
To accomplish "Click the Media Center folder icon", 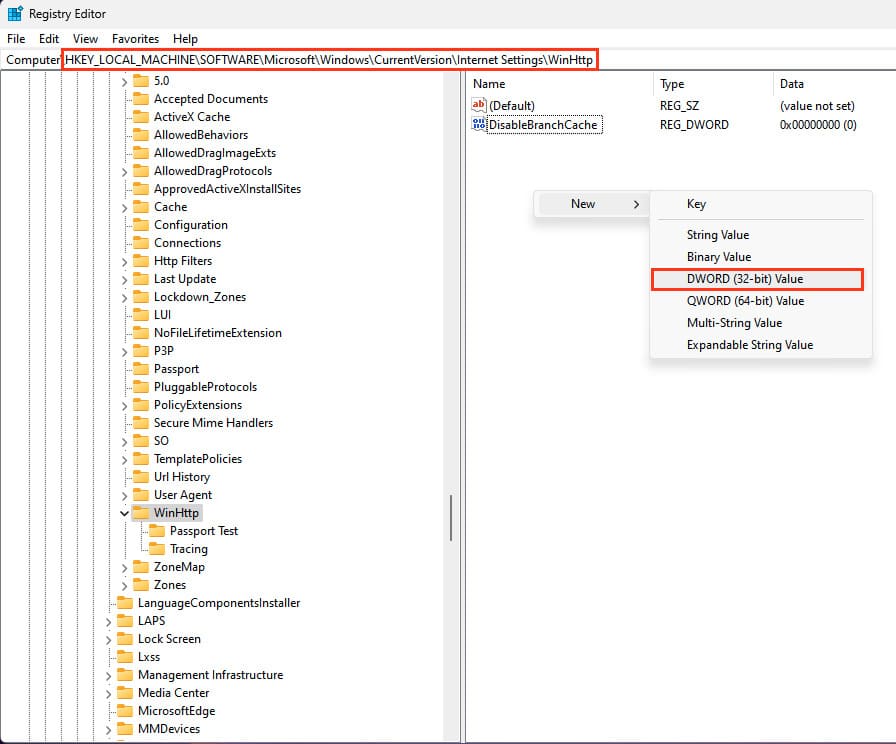I will tap(124, 693).
